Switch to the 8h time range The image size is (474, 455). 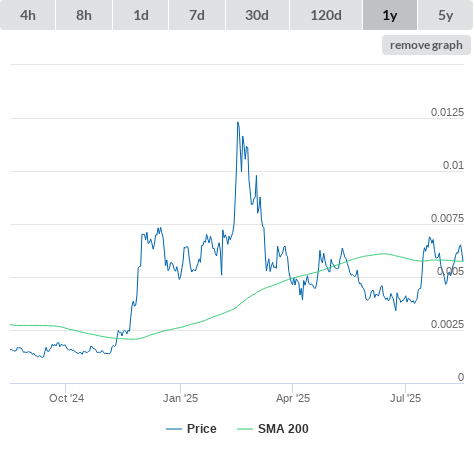tap(84, 15)
